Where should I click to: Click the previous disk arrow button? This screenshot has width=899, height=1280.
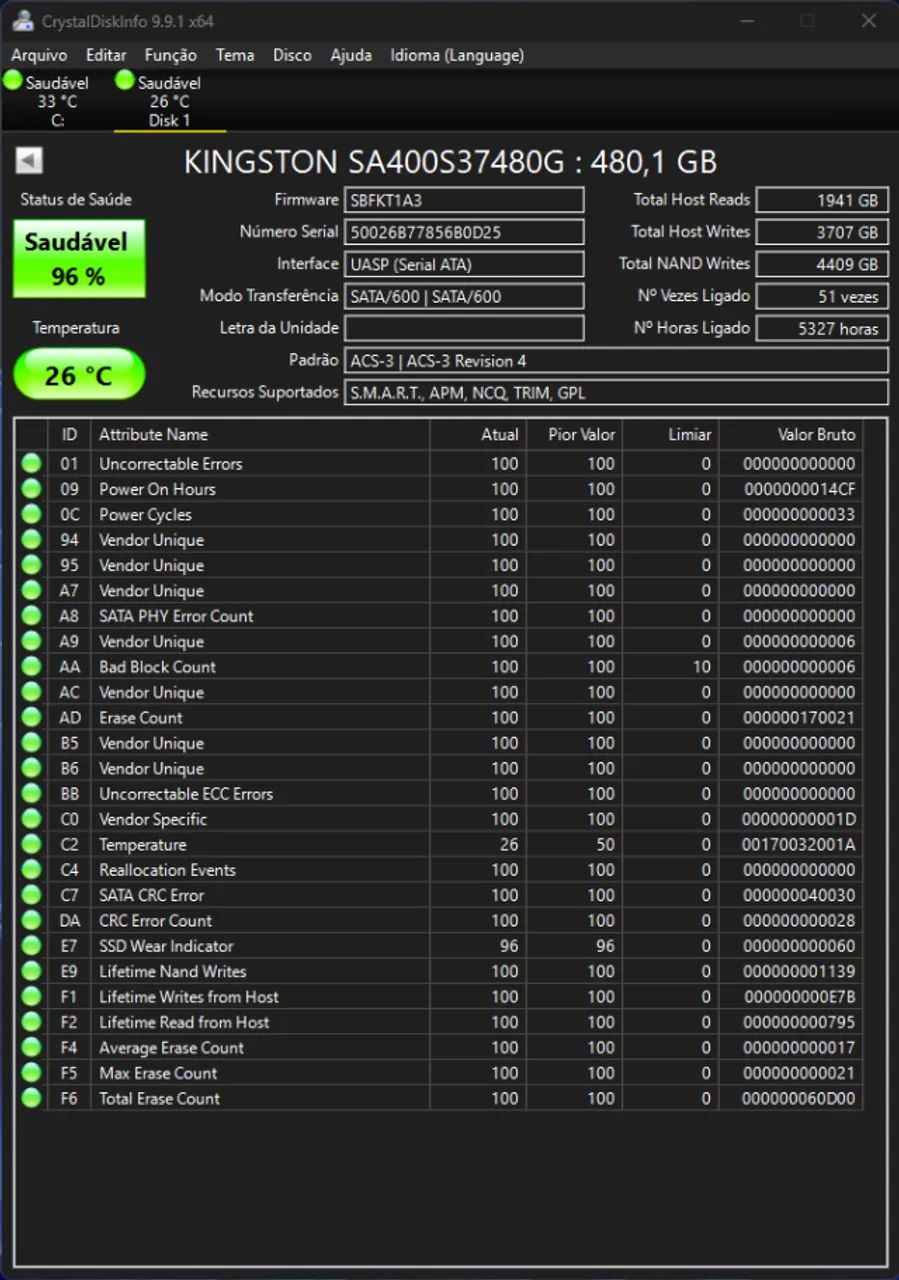coord(30,161)
